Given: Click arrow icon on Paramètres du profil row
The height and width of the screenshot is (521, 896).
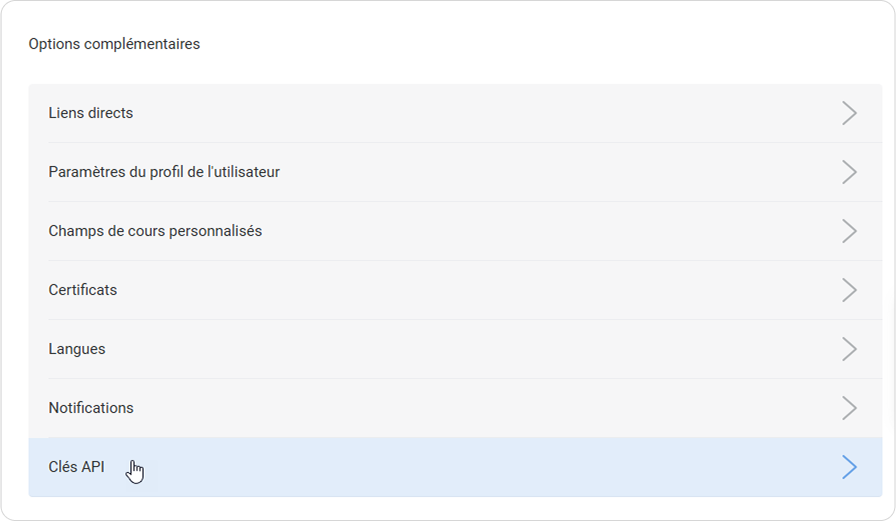Looking at the screenshot, I should pos(849,172).
